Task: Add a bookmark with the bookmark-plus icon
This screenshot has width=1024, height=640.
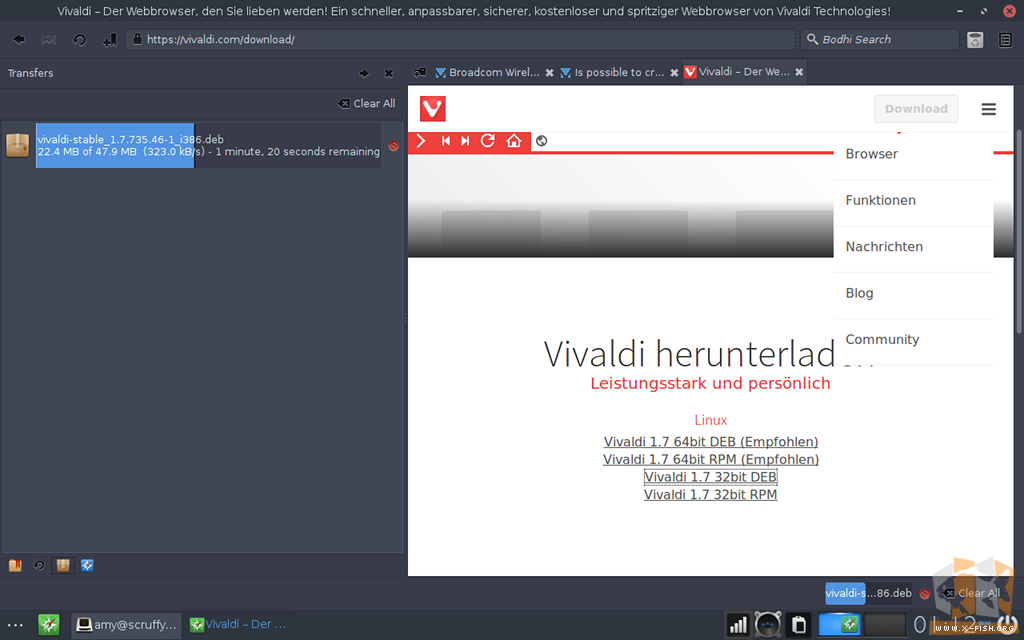Action: click(x=109, y=40)
